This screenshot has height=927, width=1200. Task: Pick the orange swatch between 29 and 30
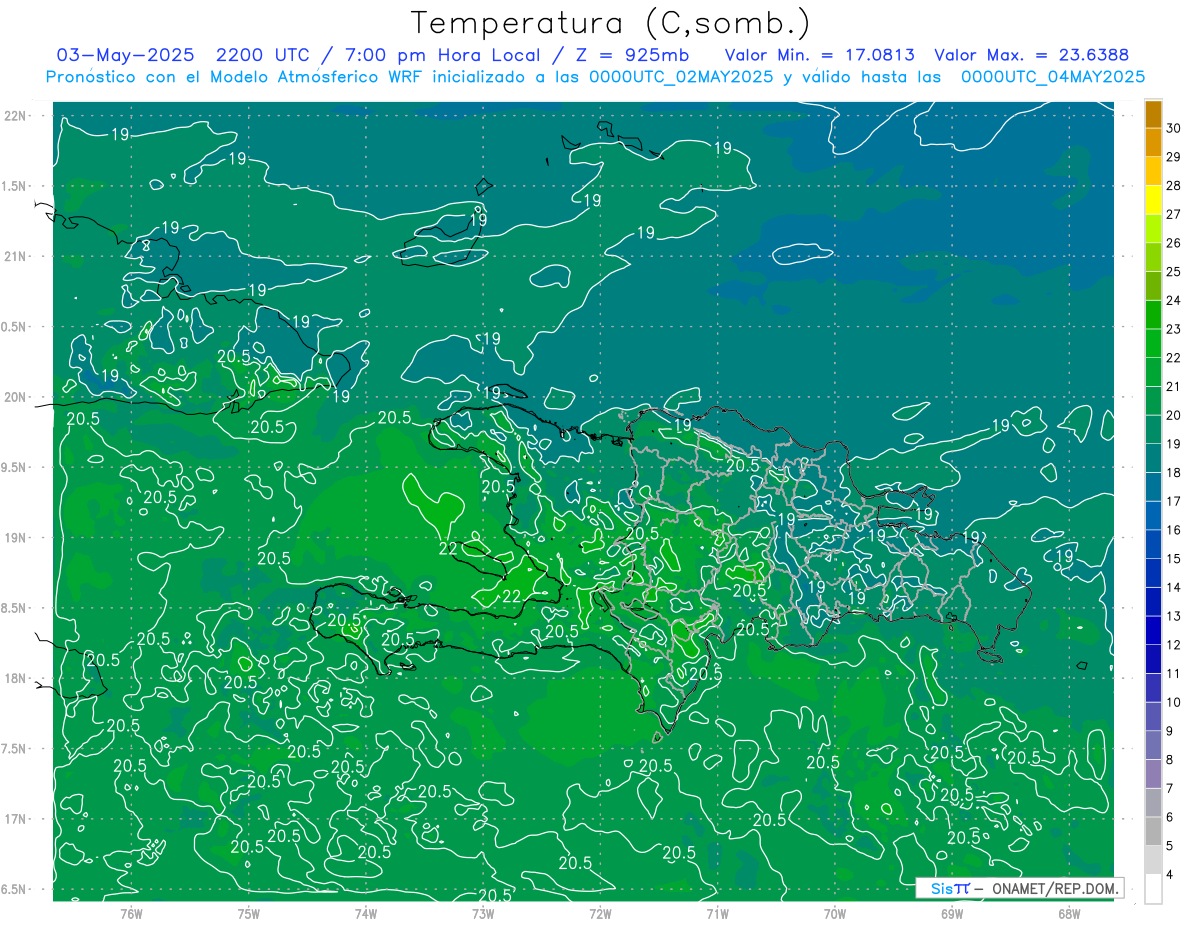(x=1153, y=143)
